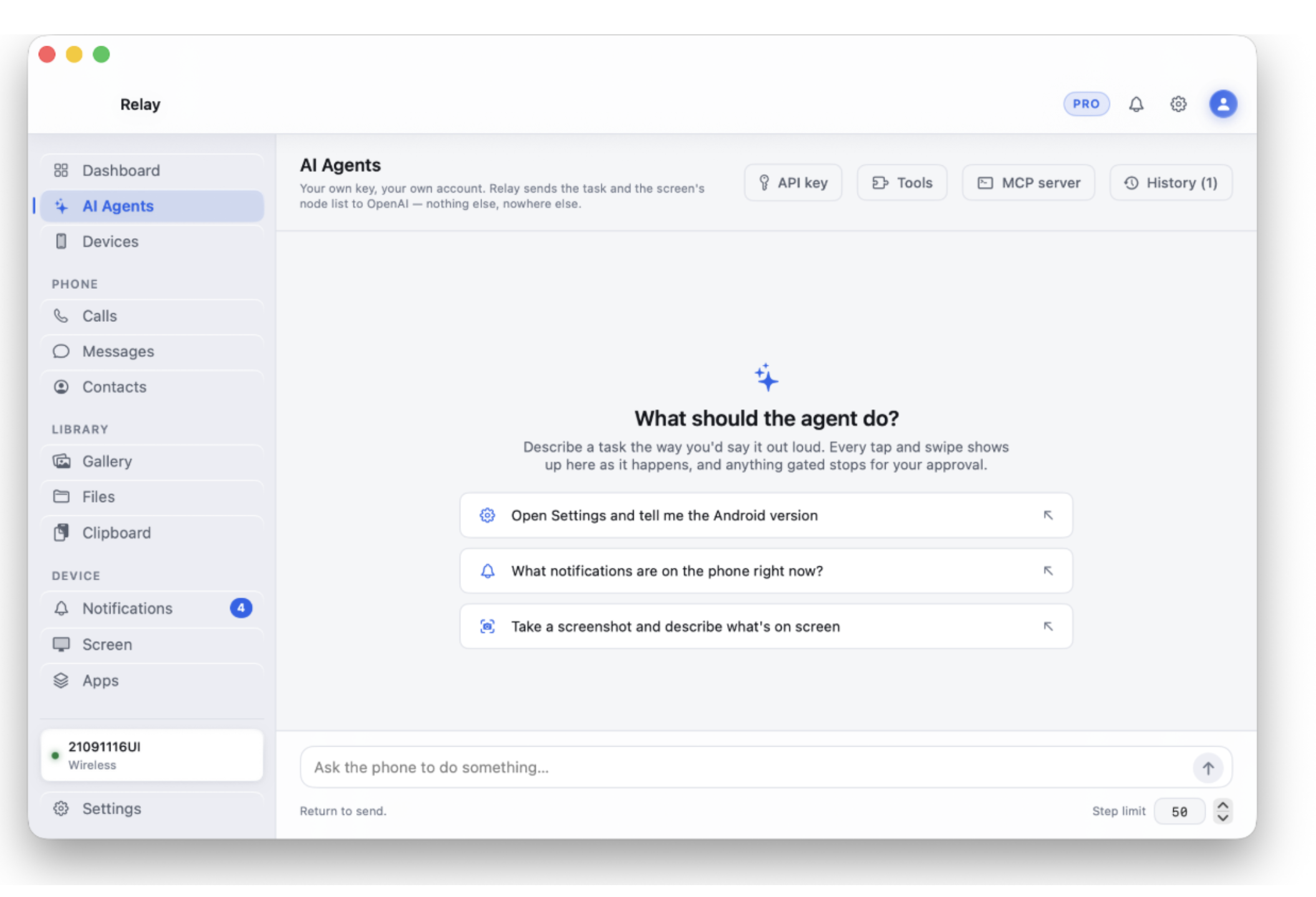This screenshot has width=1316, height=897.
Task: Click the Calls handset icon
Action: [x=61, y=316]
